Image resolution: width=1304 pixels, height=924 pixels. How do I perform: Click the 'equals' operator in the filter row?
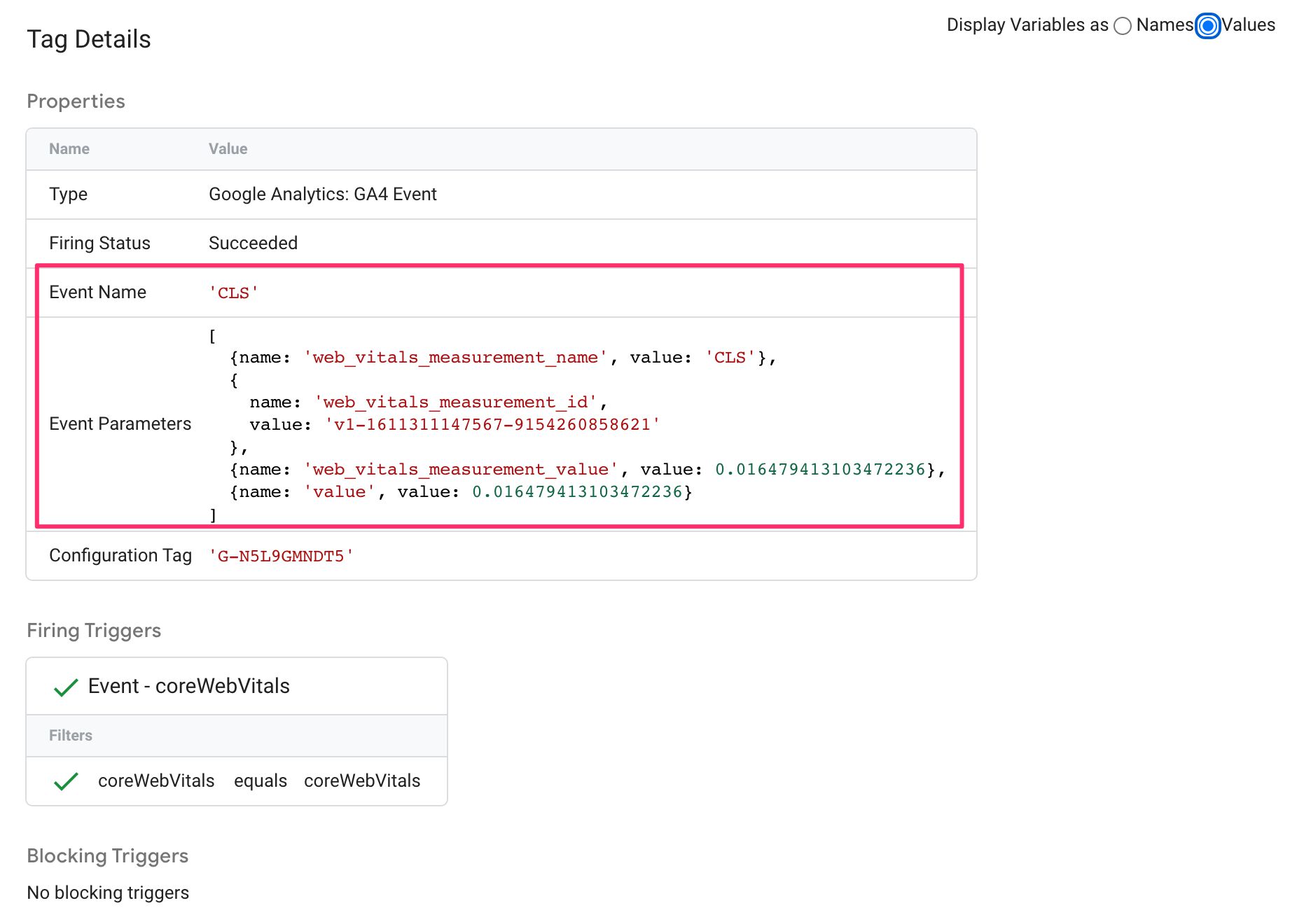261,781
